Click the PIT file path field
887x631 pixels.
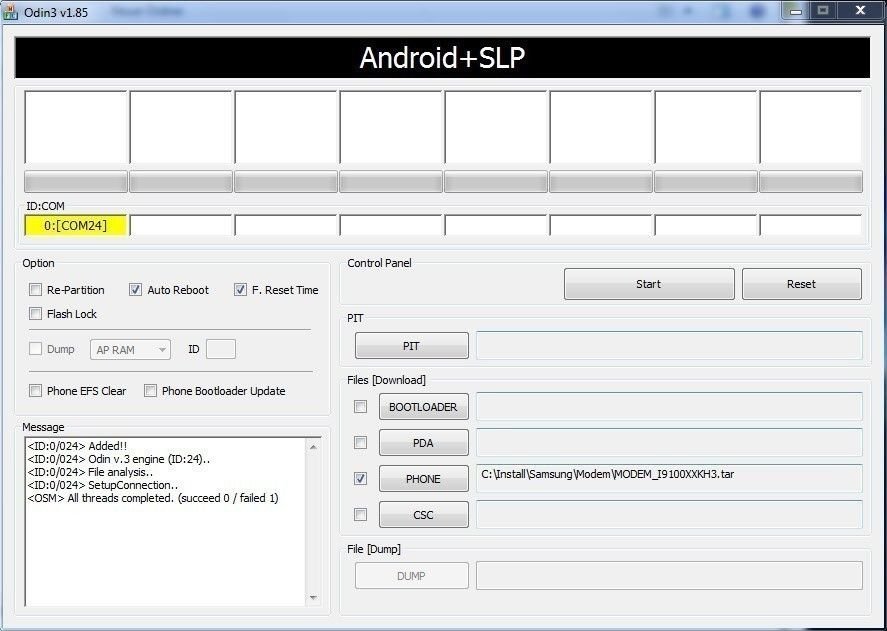coord(669,346)
